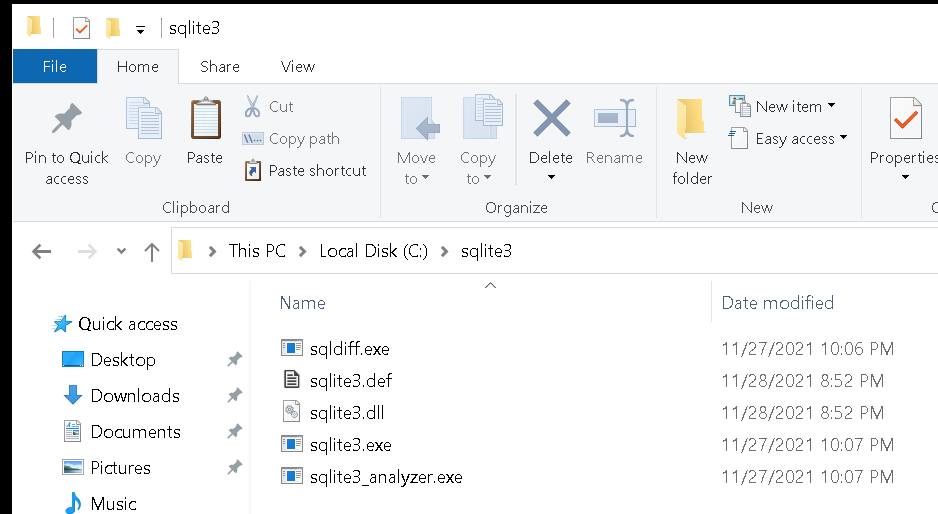Click the New folder icon

pos(692,118)
